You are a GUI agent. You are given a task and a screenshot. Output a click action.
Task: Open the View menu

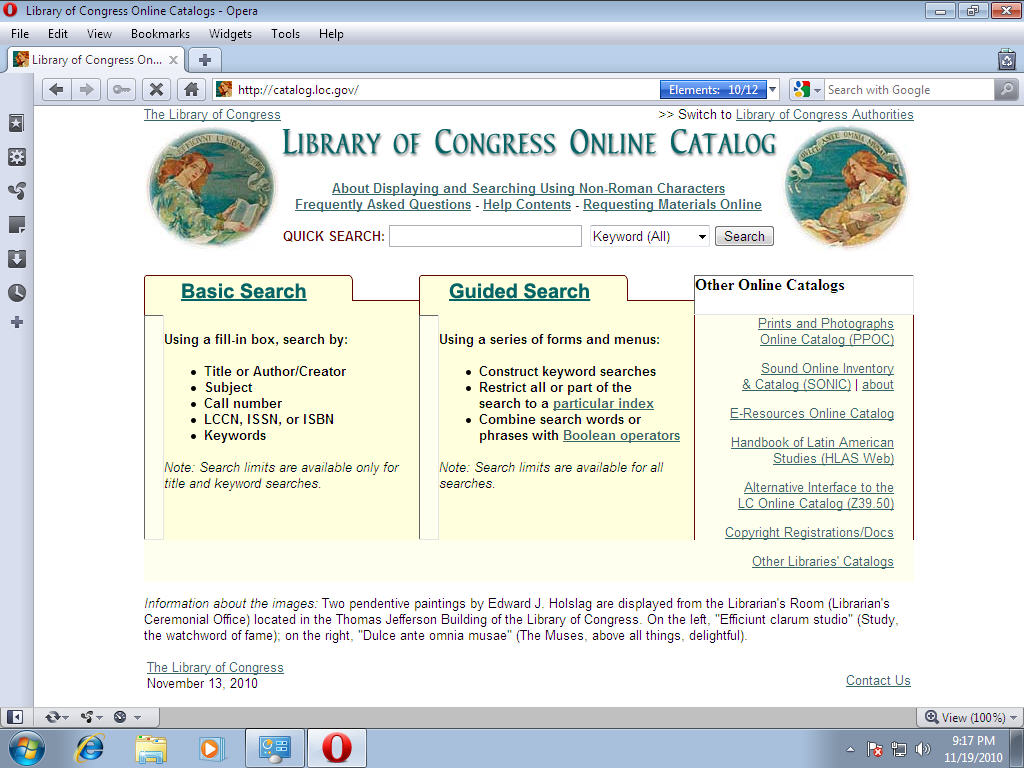click(99, 34)
